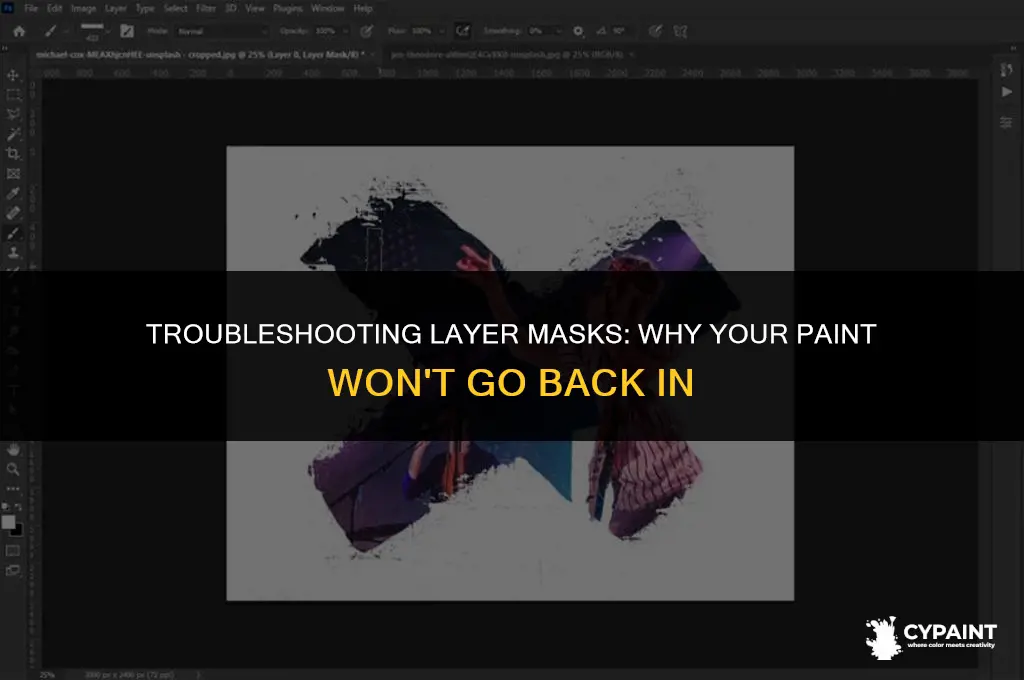Click the Flow value field
This screenshot has width=1024, height=680.
point(422,31)
